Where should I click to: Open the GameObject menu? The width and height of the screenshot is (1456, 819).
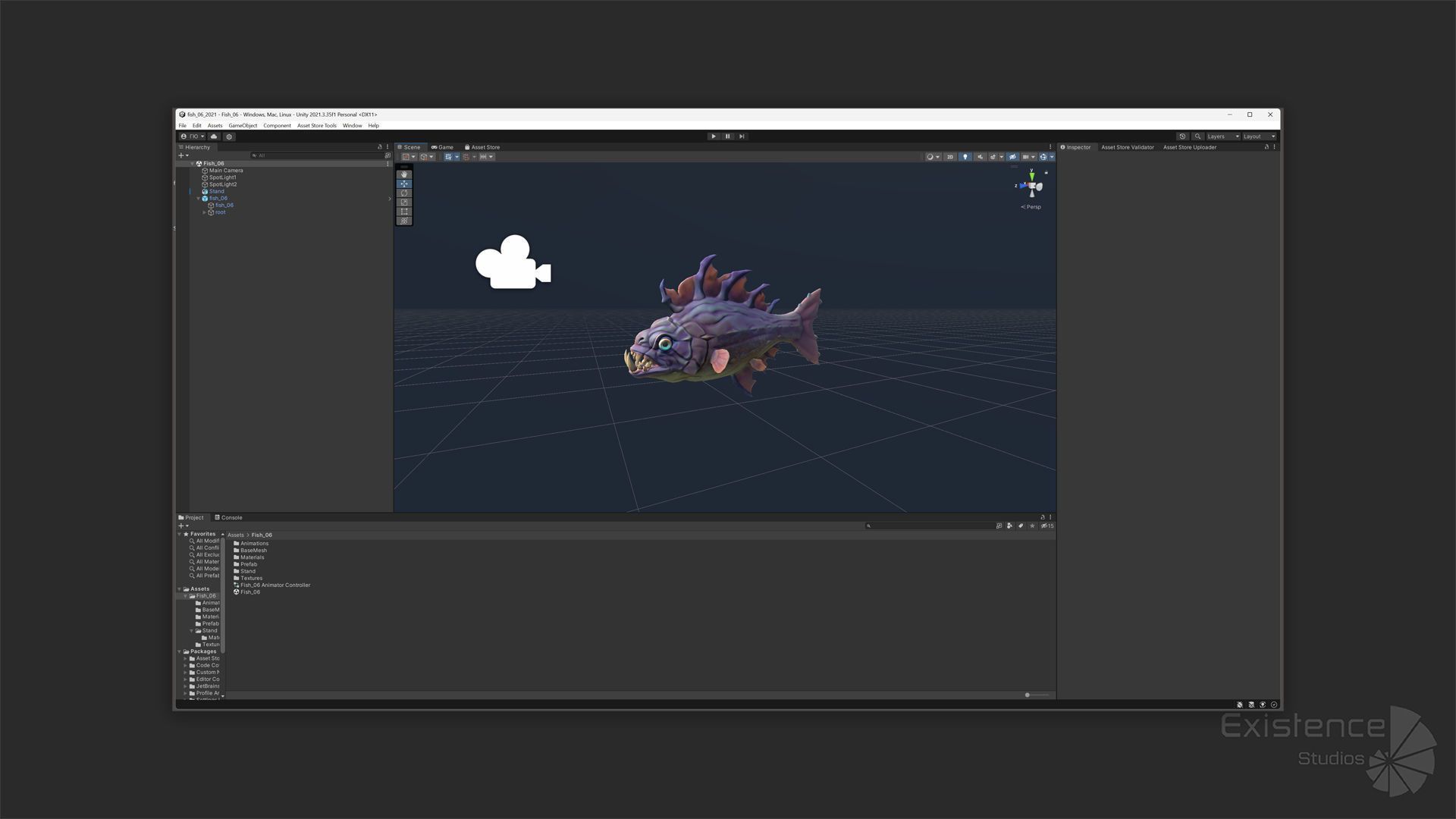coord(243,126)
